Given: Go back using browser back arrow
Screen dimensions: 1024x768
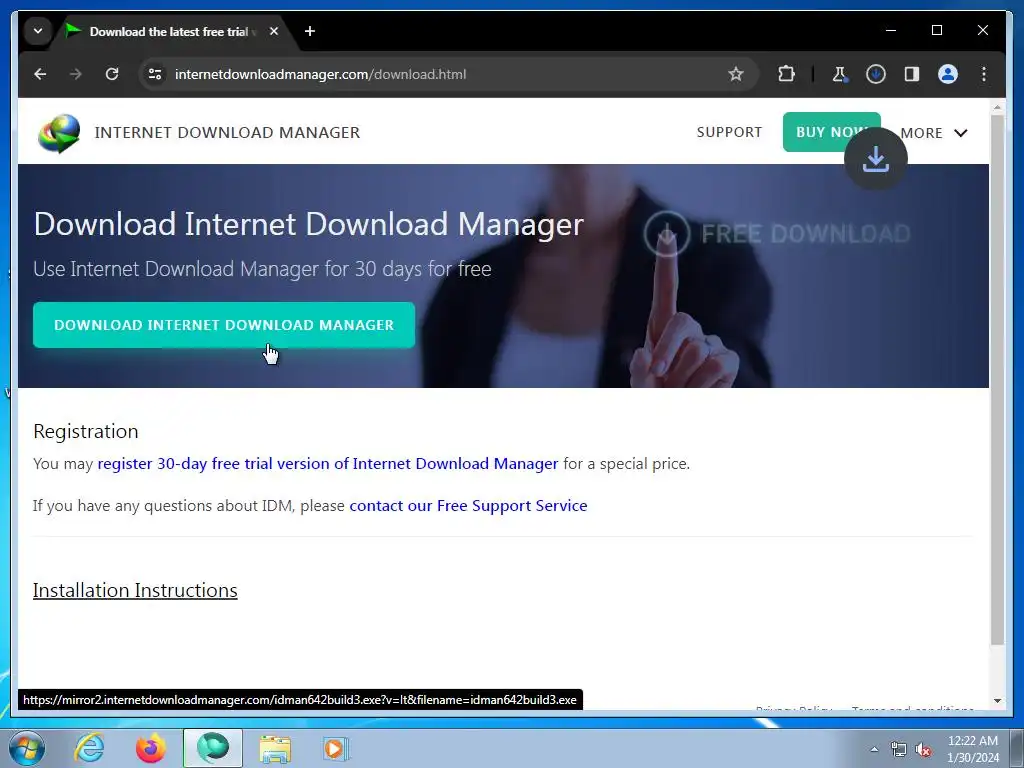Looking at the screenshot, I should pyautogui.click(x=40, y=74).
